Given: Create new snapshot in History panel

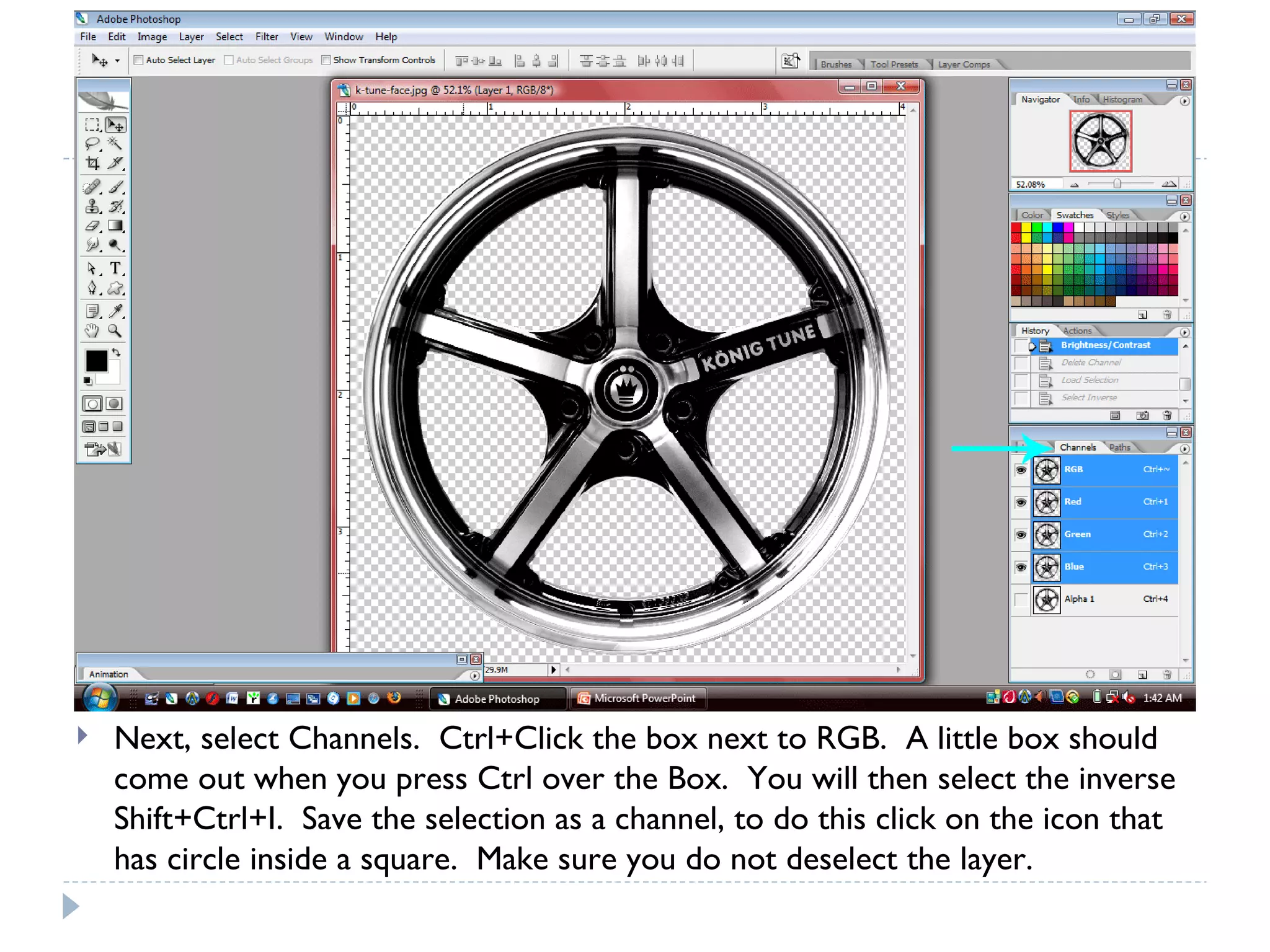Looking at the screenshot, I should (1142, 415).
